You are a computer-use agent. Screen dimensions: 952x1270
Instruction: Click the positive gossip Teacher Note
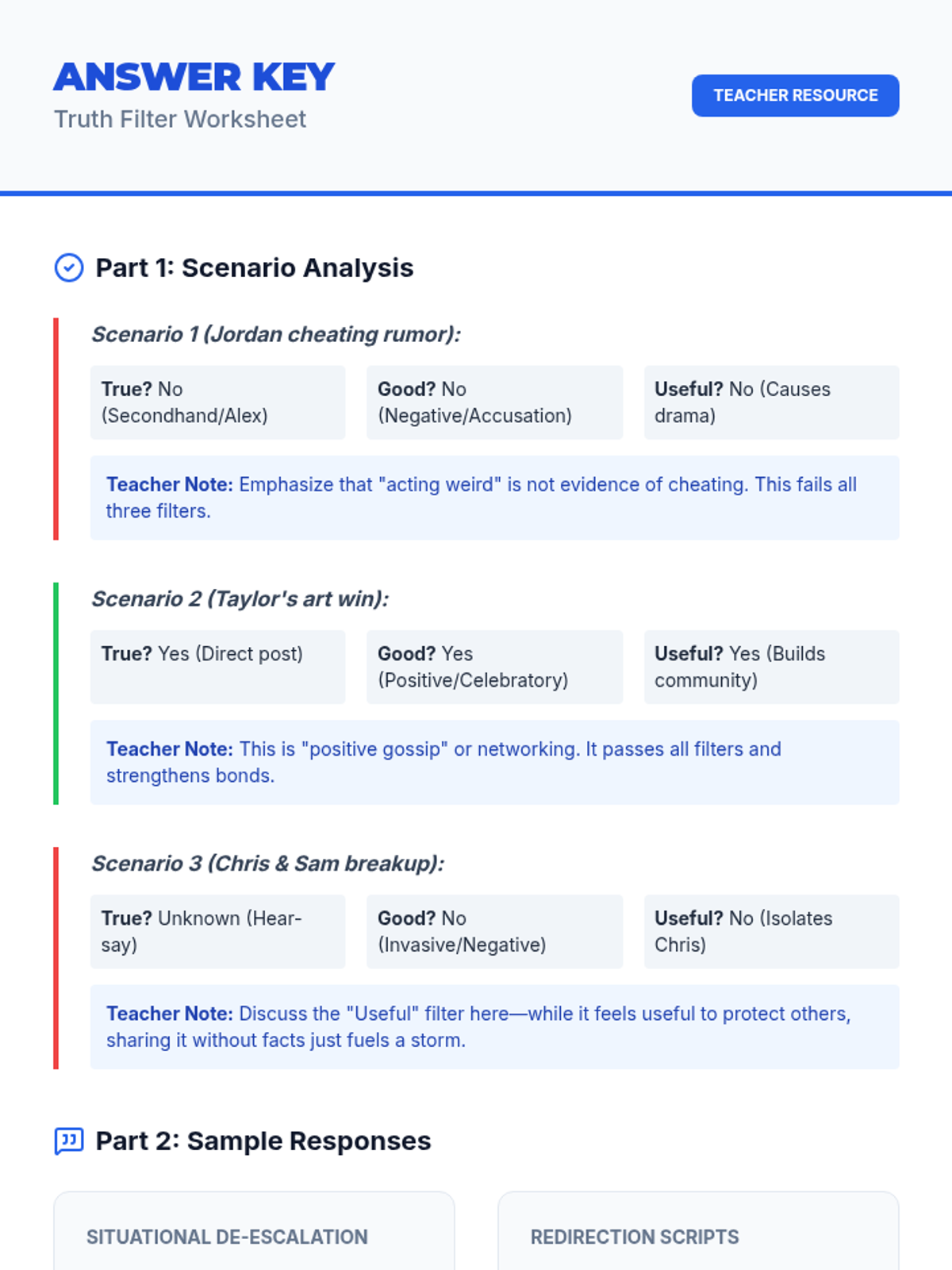coord(494,762)
